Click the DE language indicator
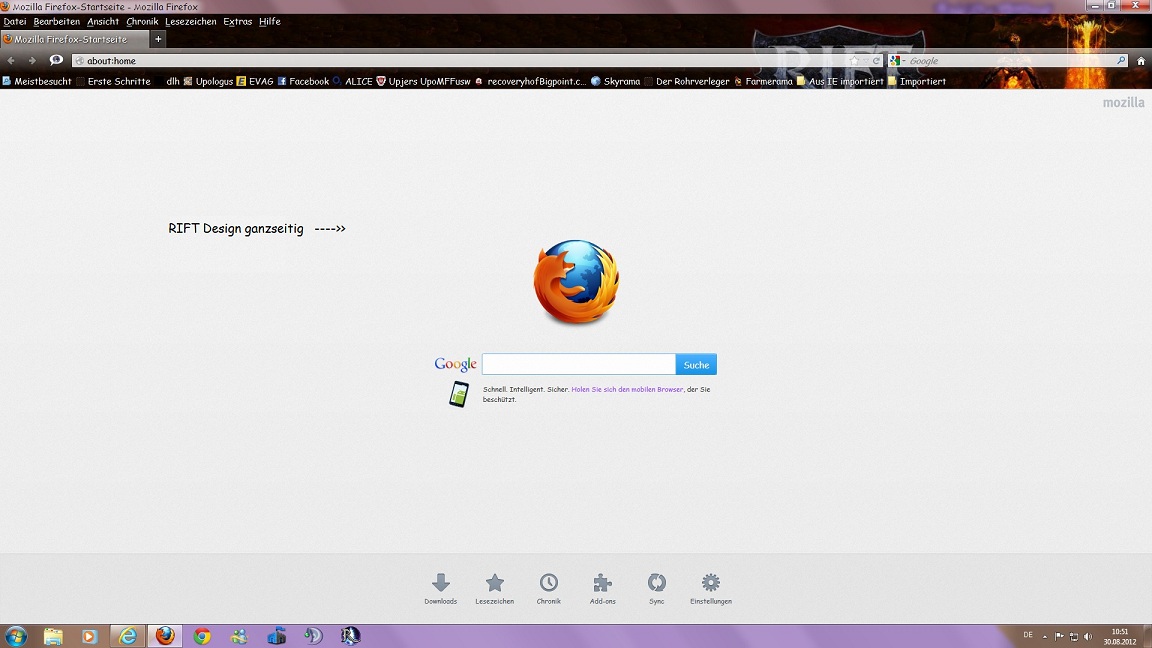The image size is (1152, 648). tap(1028, 635)
